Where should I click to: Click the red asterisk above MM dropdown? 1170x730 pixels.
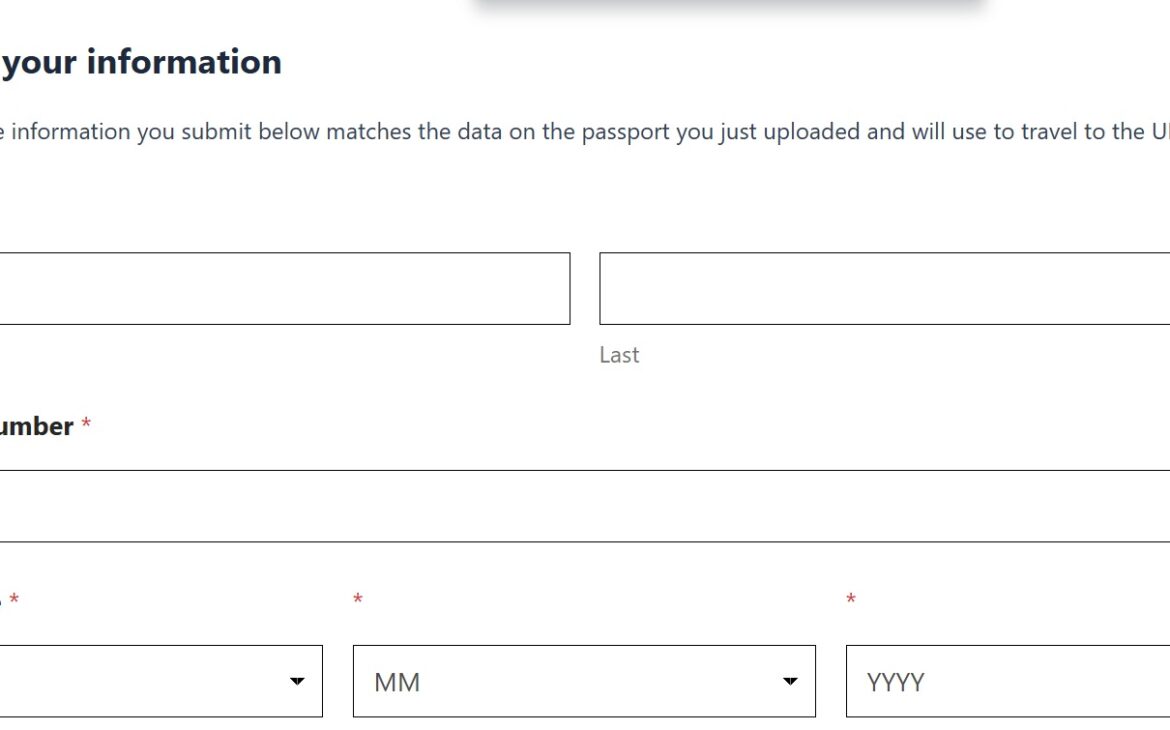coord(358,600)
